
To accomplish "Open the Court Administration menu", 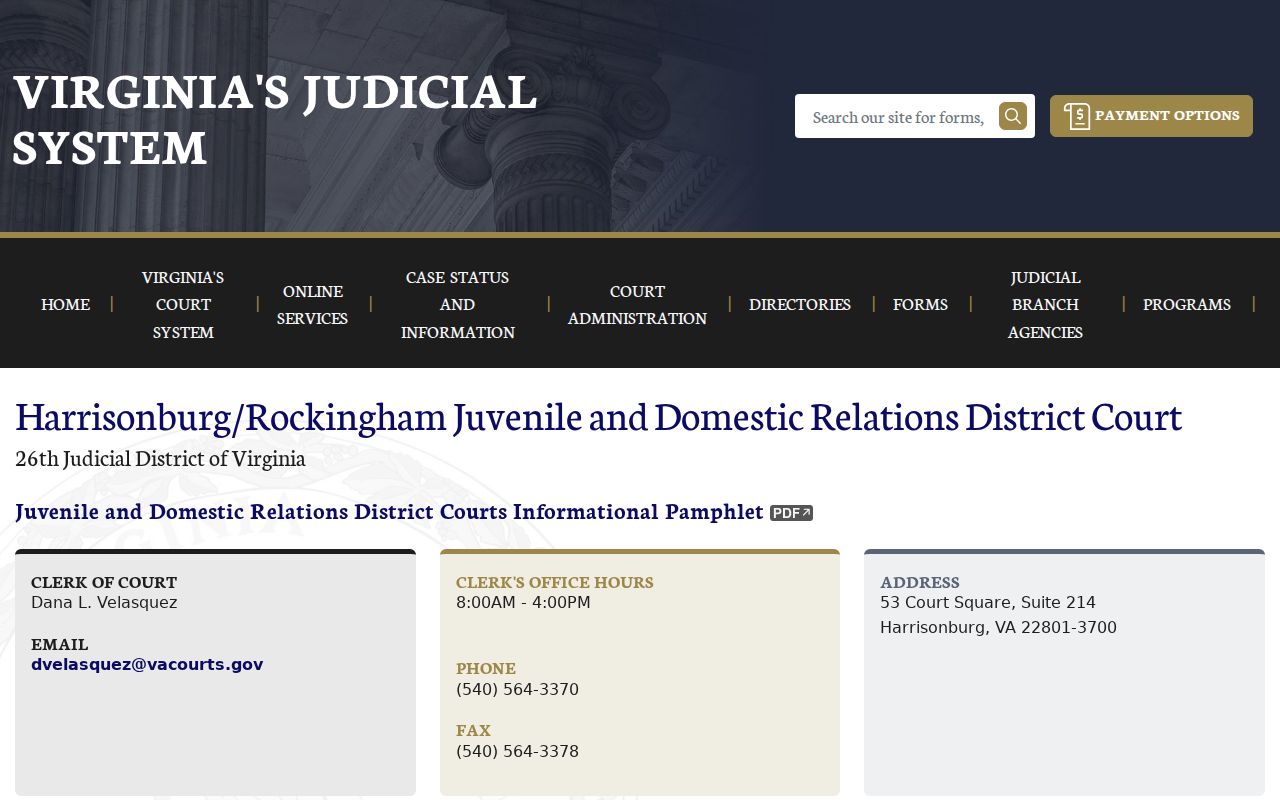I will coord(637,304).
